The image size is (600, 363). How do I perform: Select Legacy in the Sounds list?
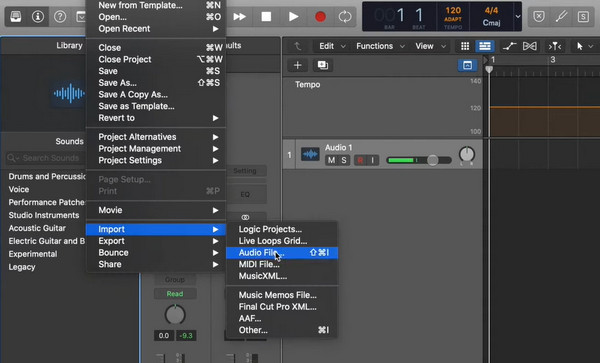22,267
